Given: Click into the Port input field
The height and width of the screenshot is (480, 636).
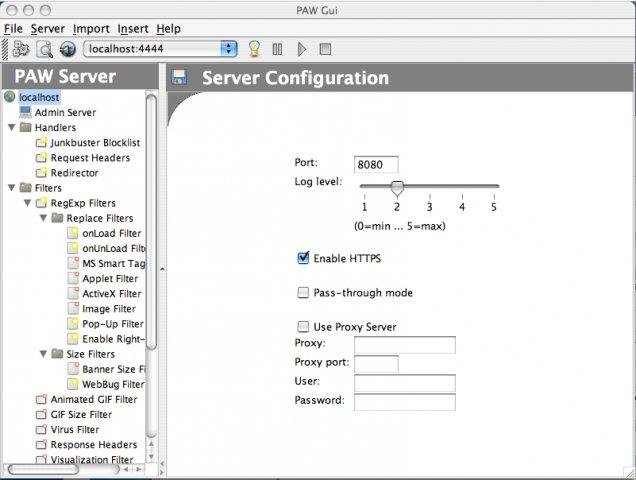Looking at the screenshot, I should pyautogui.click(x=376, y=165).
